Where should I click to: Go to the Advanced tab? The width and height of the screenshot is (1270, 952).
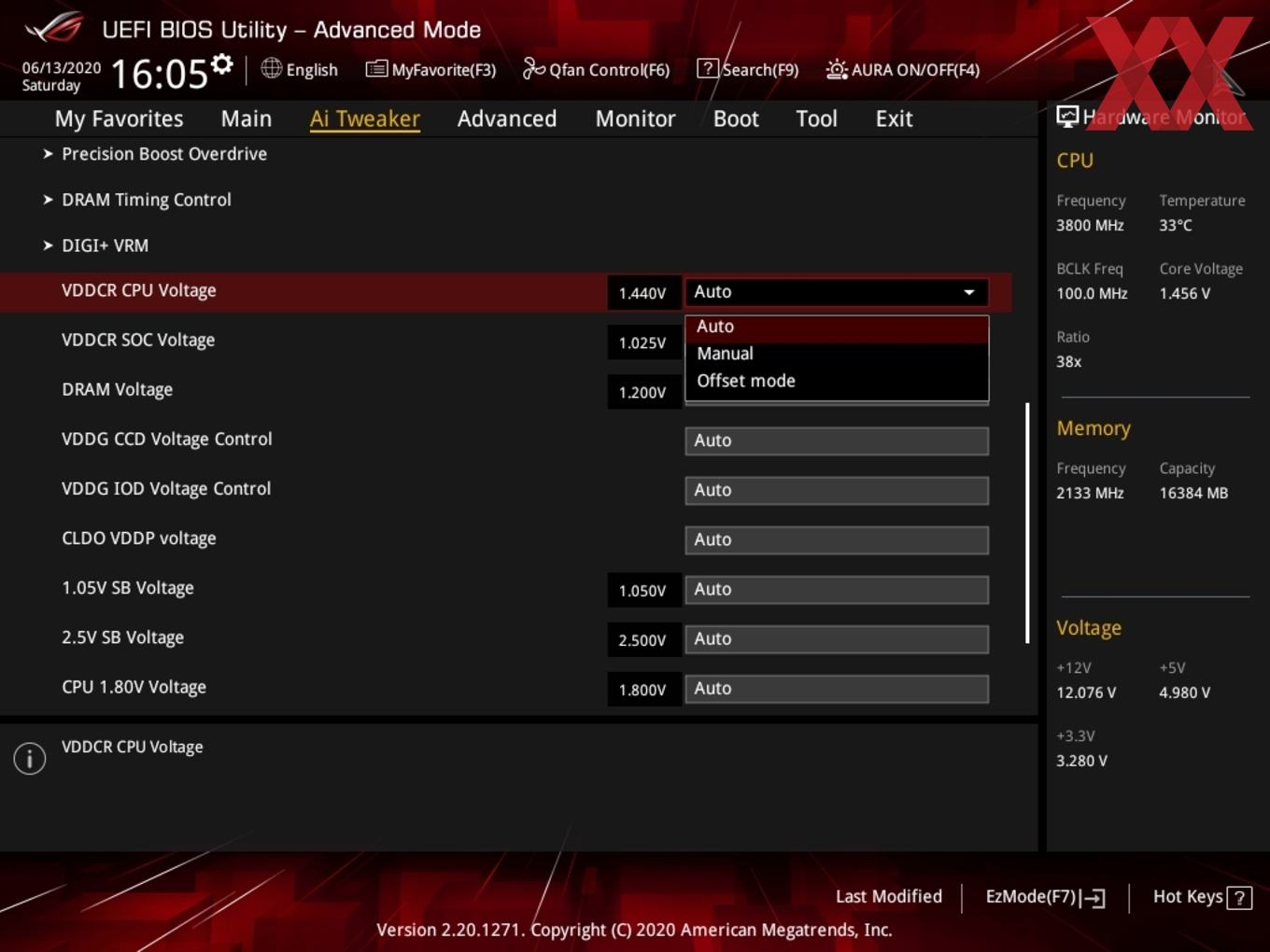(507, 119)
